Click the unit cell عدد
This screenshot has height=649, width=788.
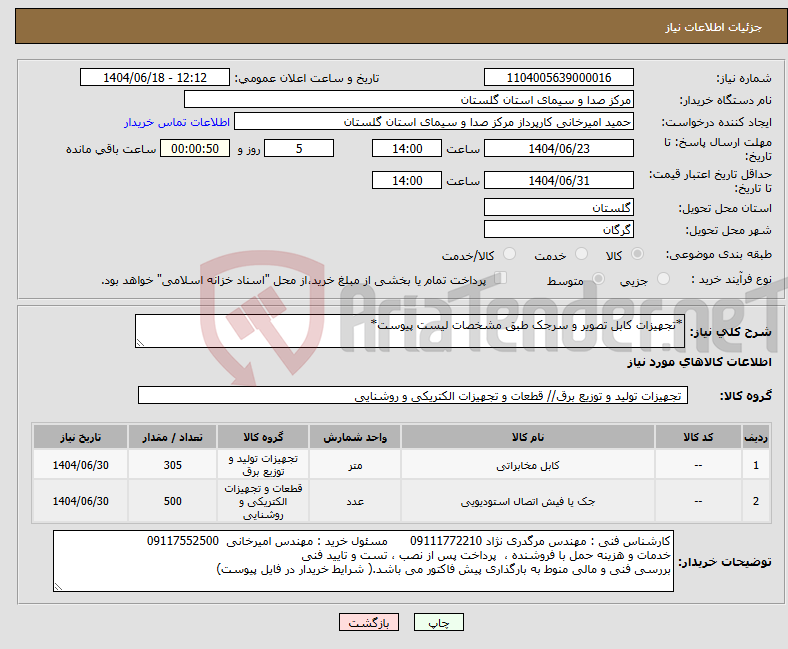tap(355, 501)
